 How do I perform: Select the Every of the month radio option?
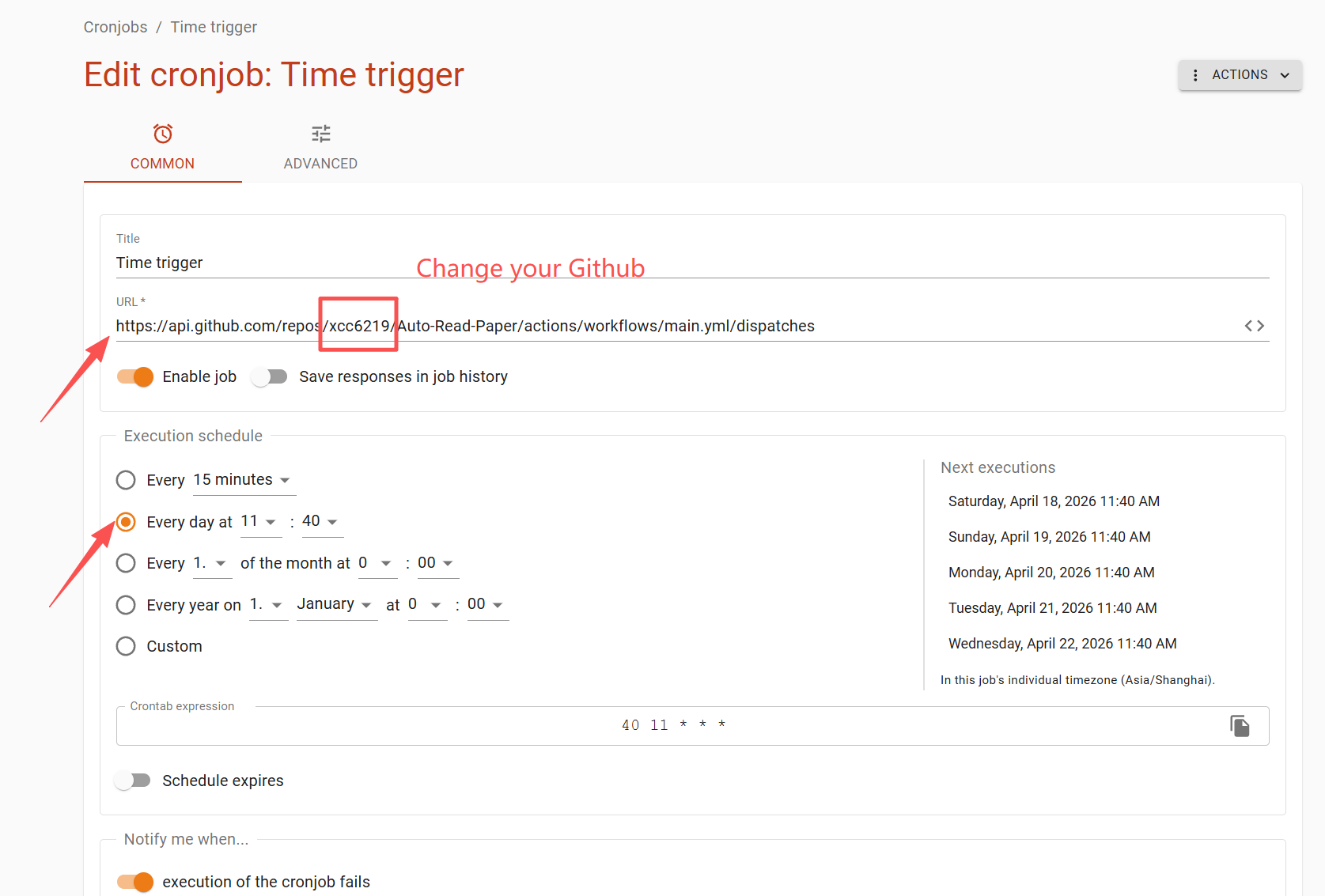(126, 563)
